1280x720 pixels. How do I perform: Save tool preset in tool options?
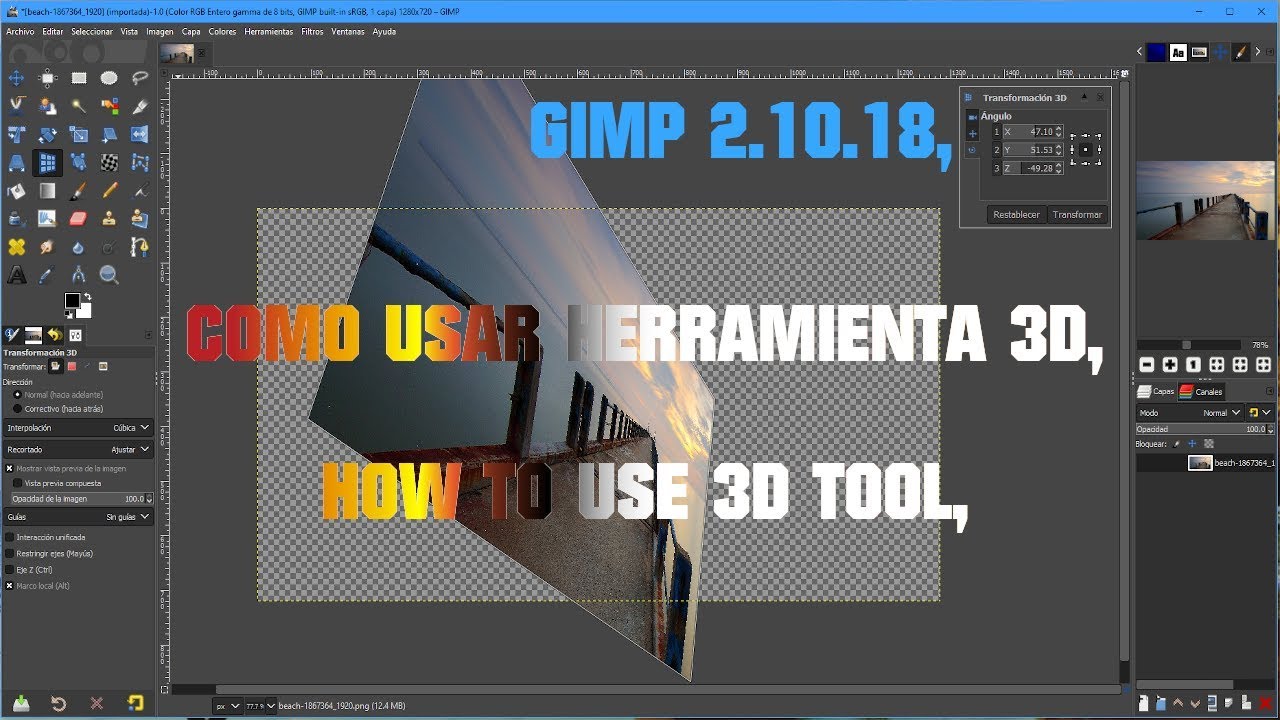(21, 703)
